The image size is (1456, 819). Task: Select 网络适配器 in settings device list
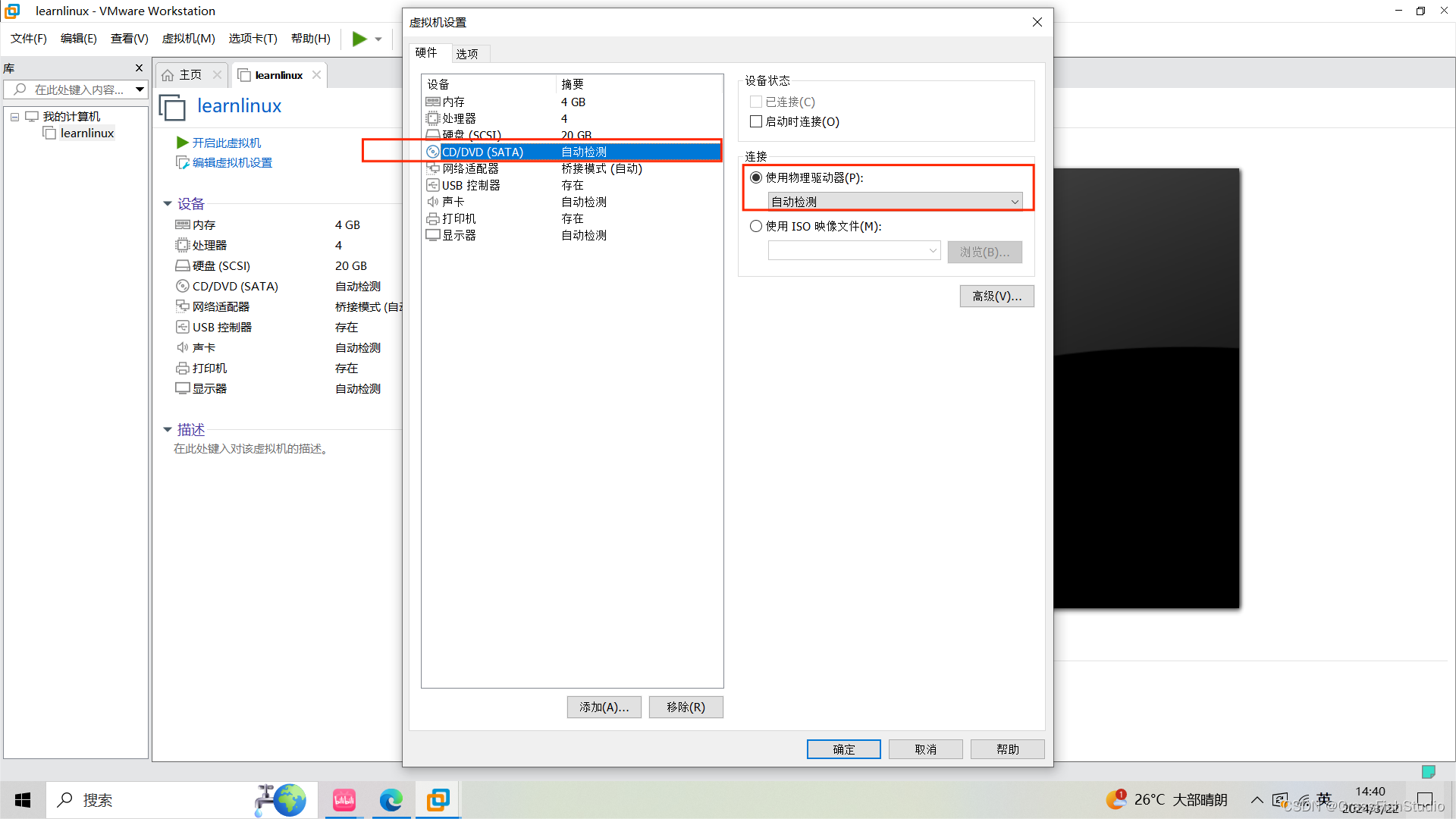(x=572, y=168)
